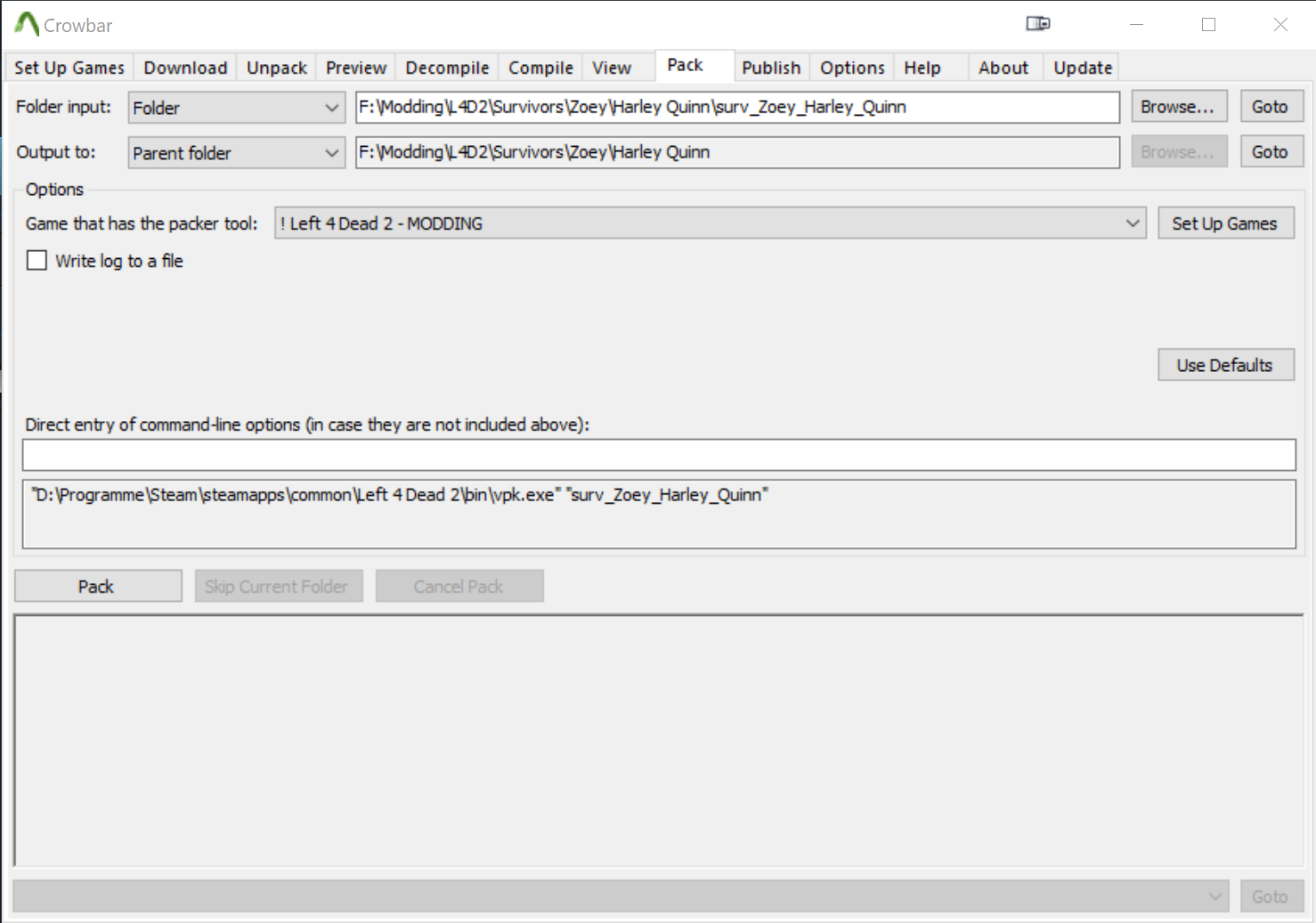Click Goto beside the folder input path
1316x923 pixels.
1270,107
